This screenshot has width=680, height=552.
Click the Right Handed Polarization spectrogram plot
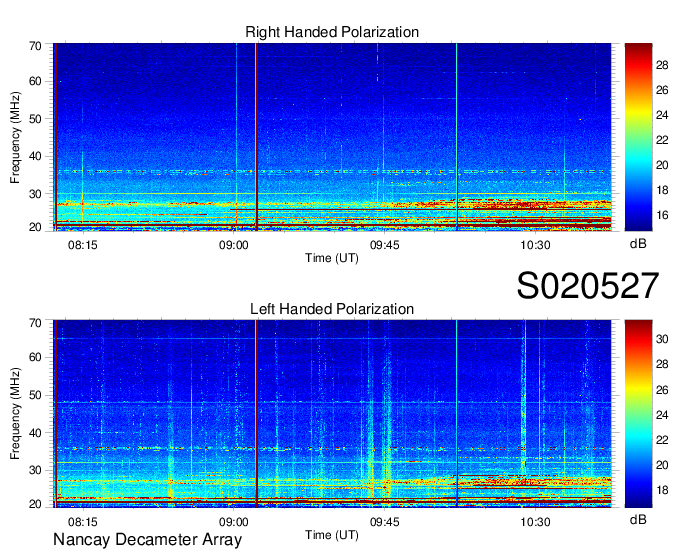click(332, 137)
